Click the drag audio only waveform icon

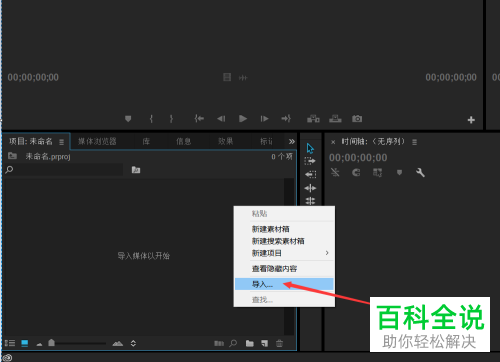click(x=243, y=78)
